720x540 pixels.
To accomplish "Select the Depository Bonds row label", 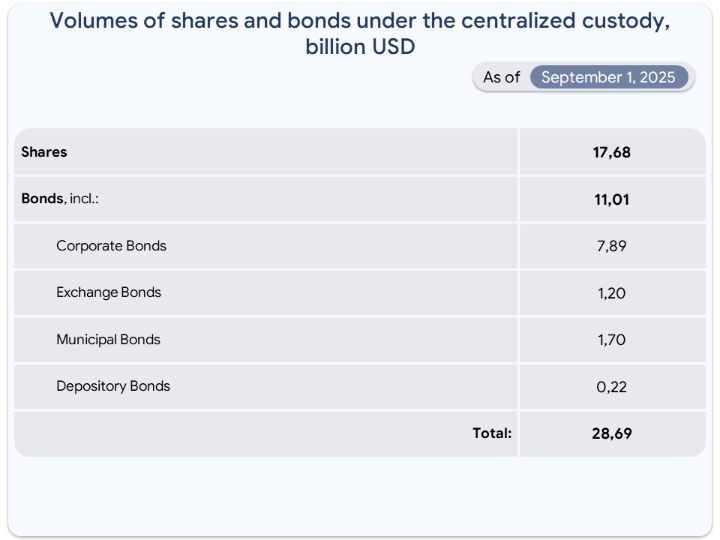I will tap(113, 386).
